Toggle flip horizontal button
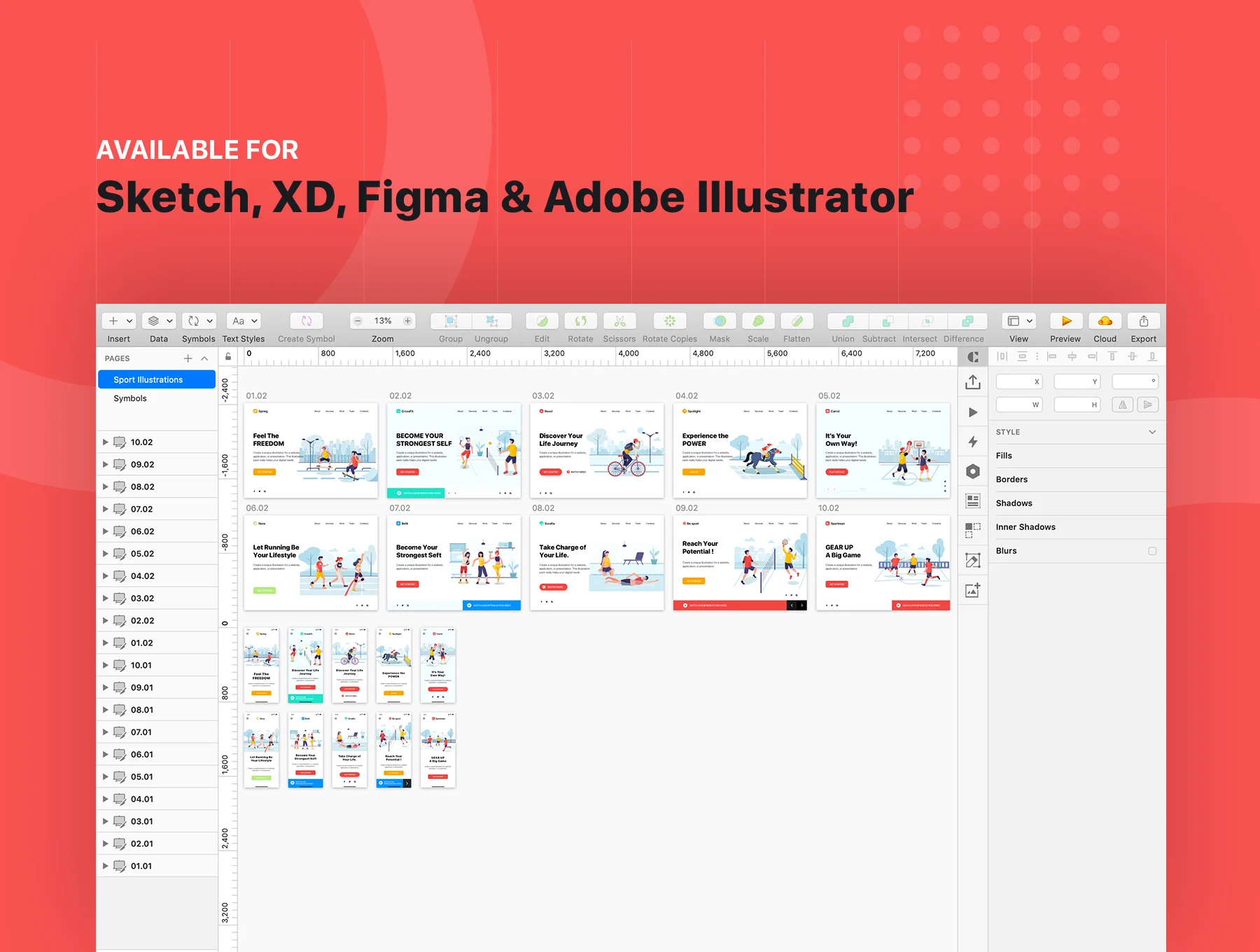Image resolution: width=1260 pixels, height=952 pixels. click(x=1123, y=405)
